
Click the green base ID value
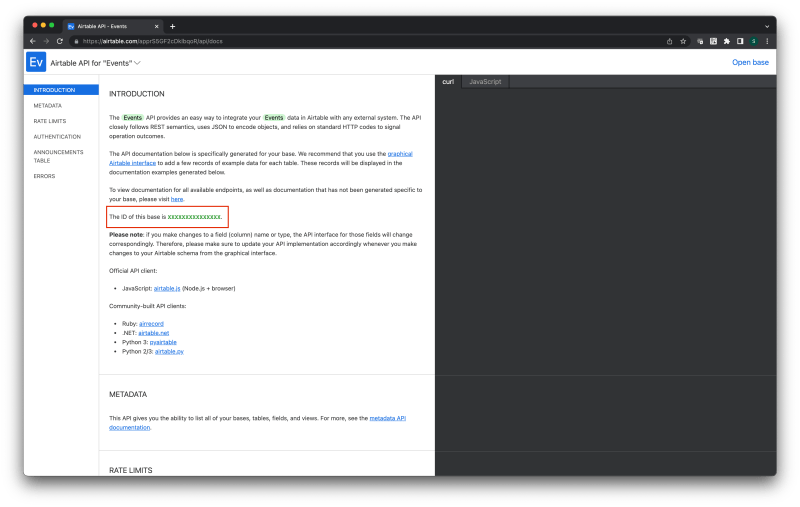[194, 217]
